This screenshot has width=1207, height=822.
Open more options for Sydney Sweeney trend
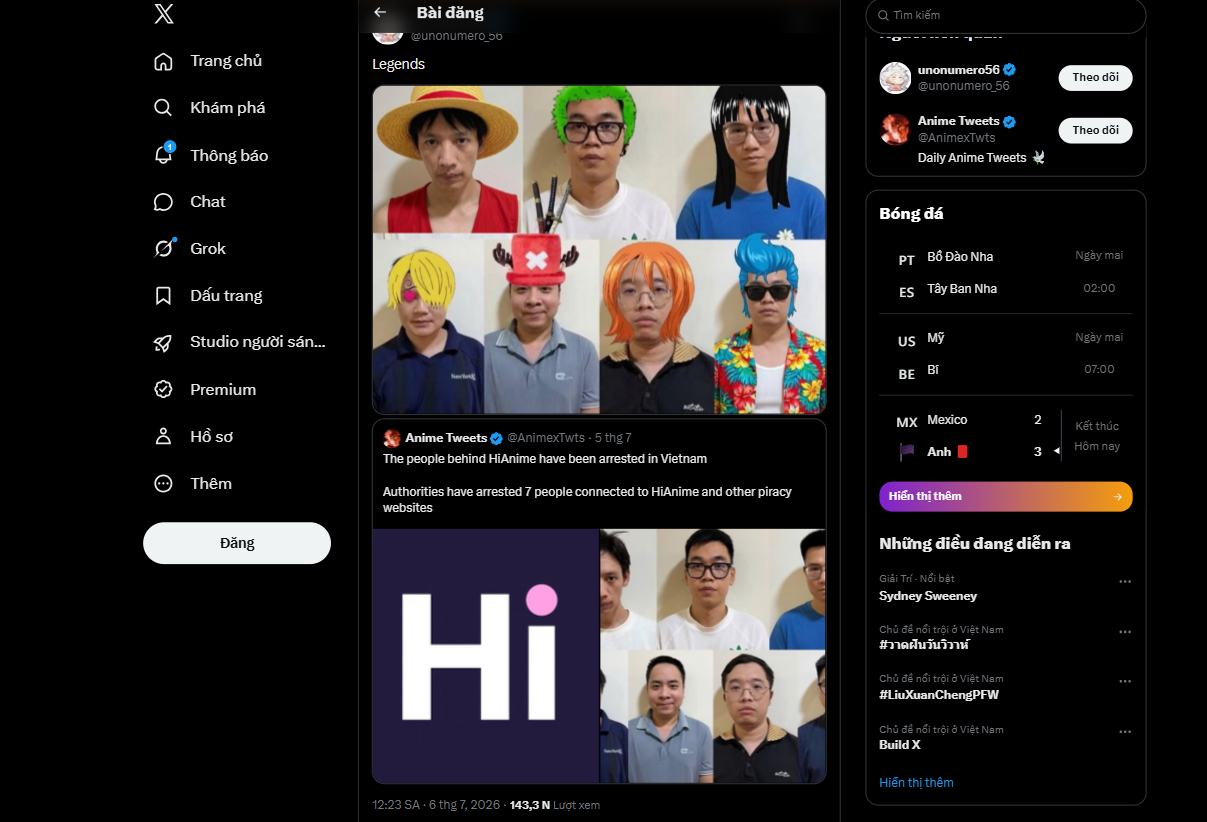coord(1125,581)
